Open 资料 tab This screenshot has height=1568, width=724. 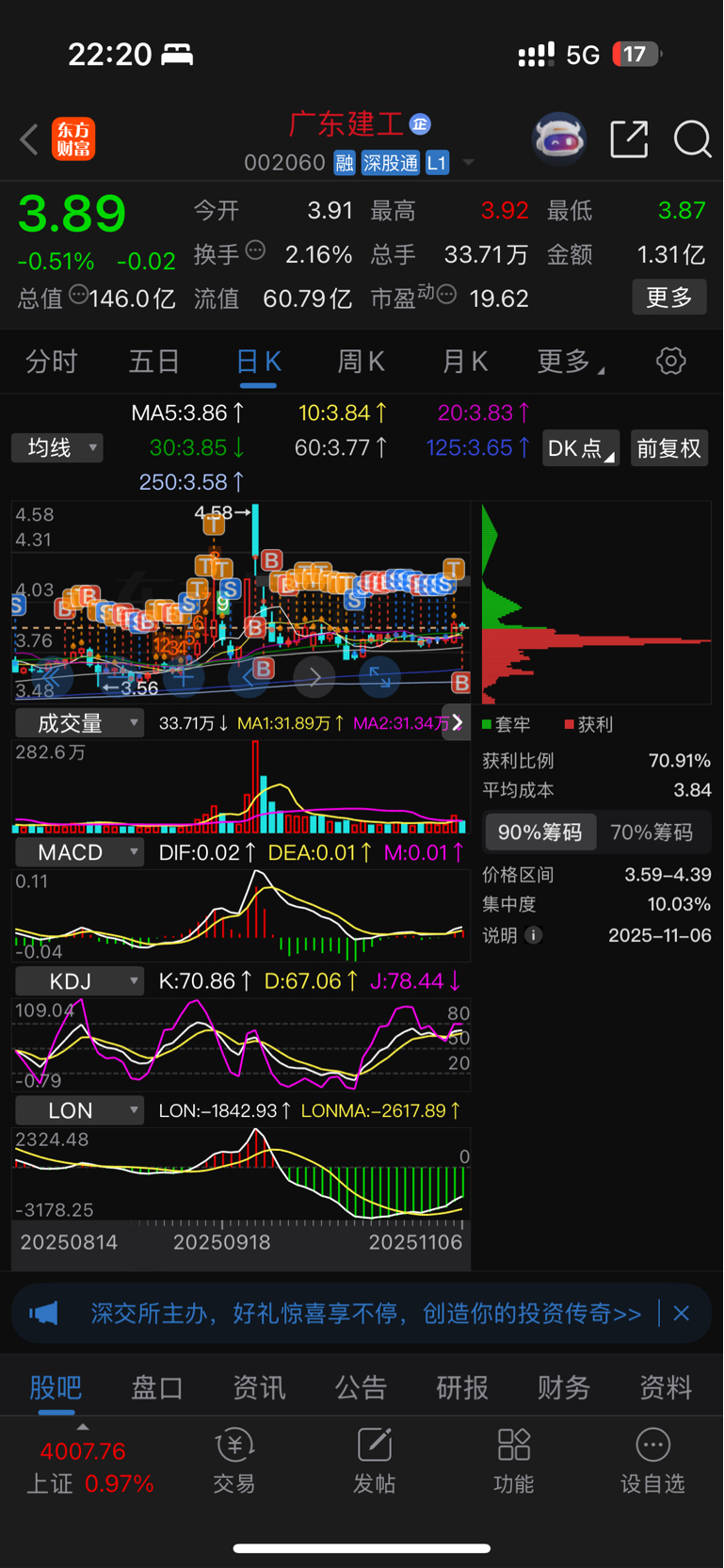tap(666, 1387)
